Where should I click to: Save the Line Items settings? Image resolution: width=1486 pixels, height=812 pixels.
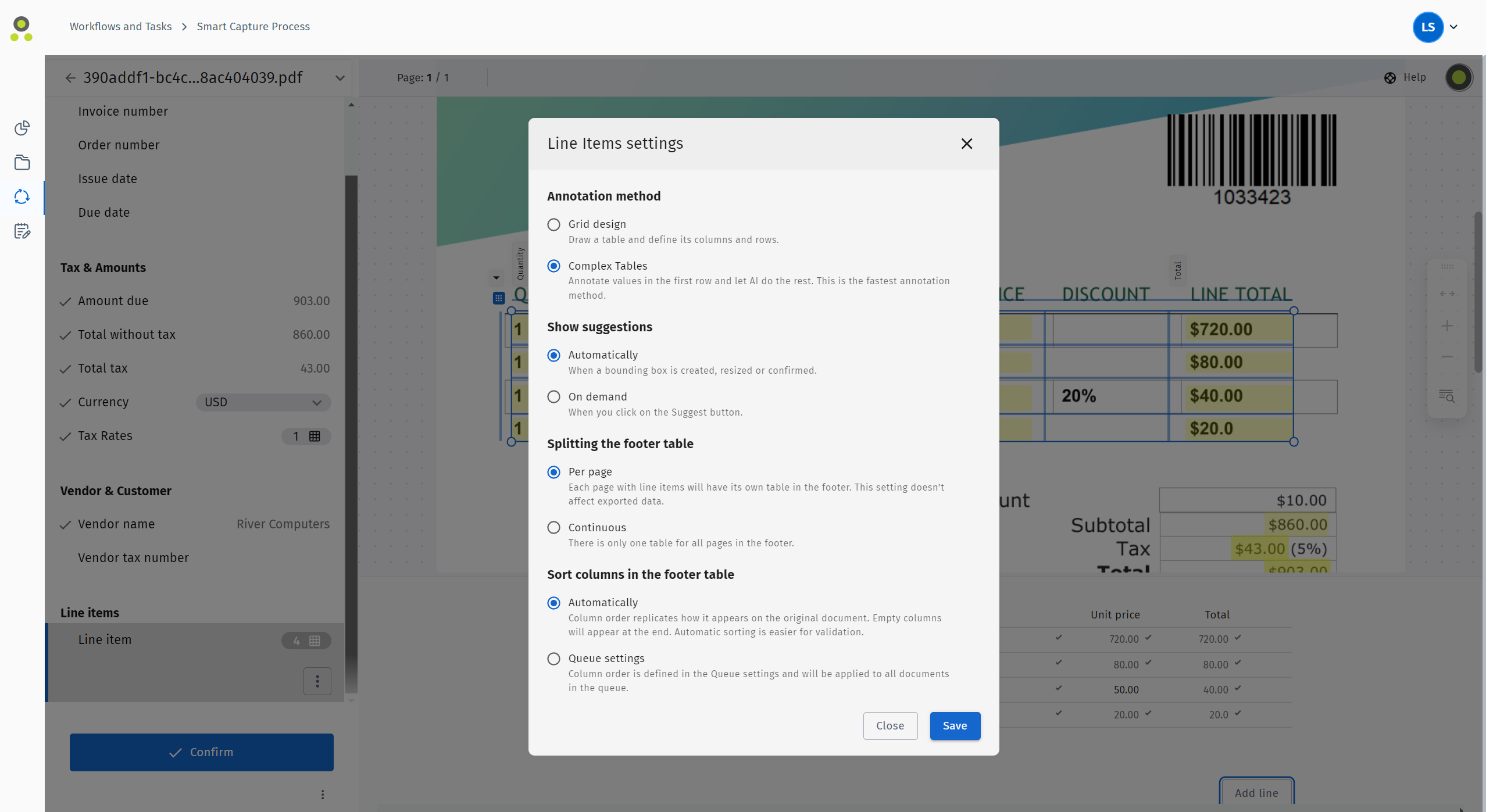(x=955, y=726)
